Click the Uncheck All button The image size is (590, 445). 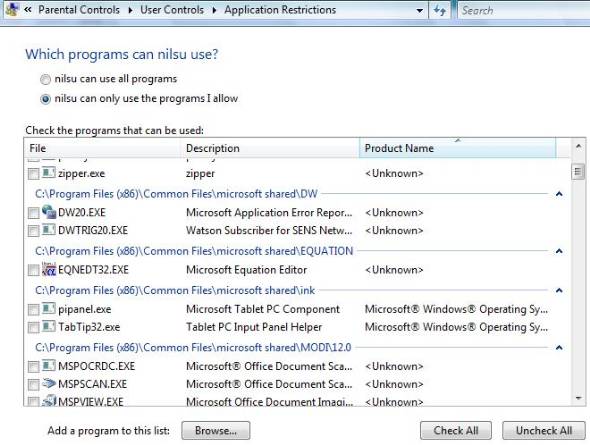pos(544,430)
